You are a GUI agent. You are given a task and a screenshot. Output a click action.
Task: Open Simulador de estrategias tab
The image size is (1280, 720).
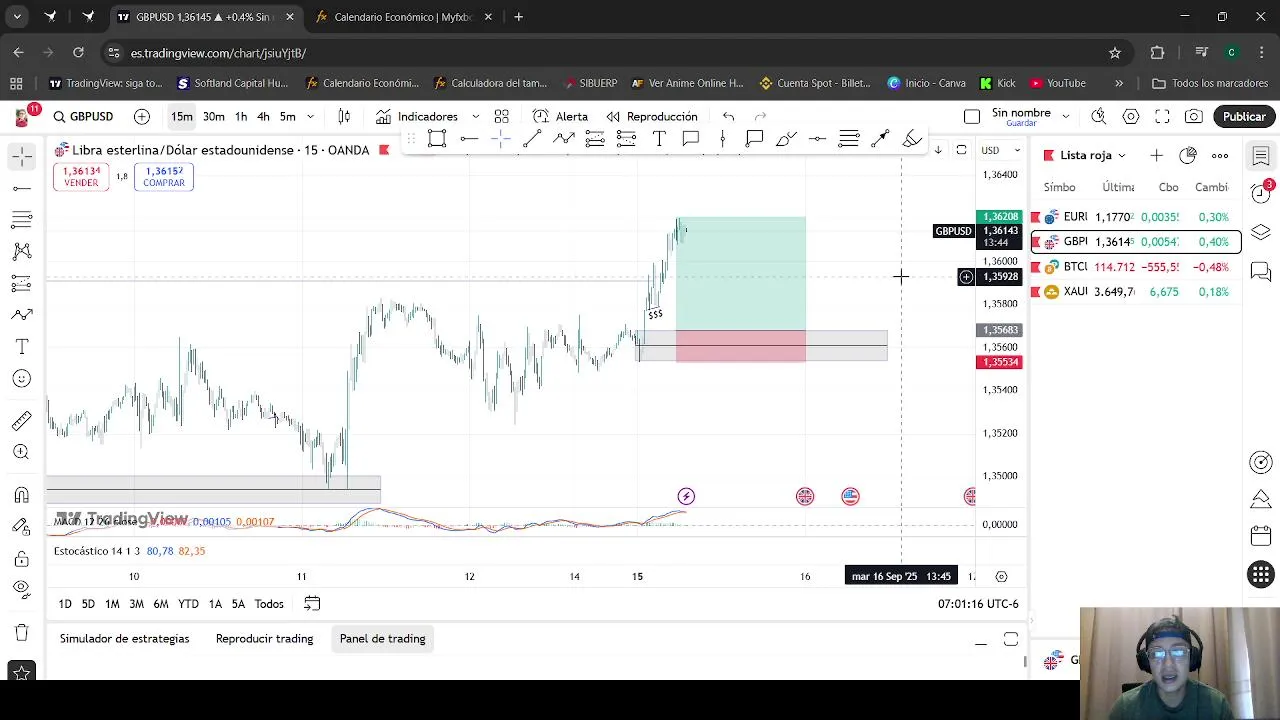point(124,639)
